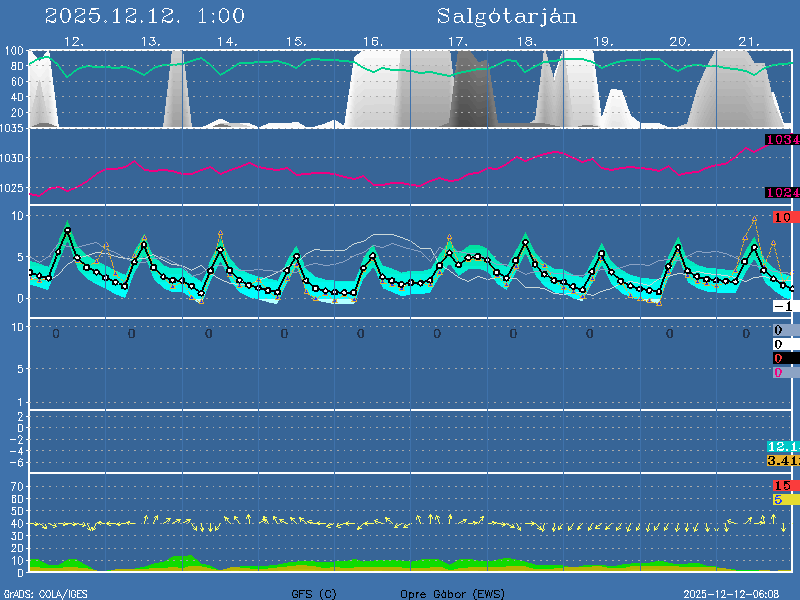800x600 pixels.
Task: Click the red 10 temperature maximum badge
Action: [x=783, y=217]
